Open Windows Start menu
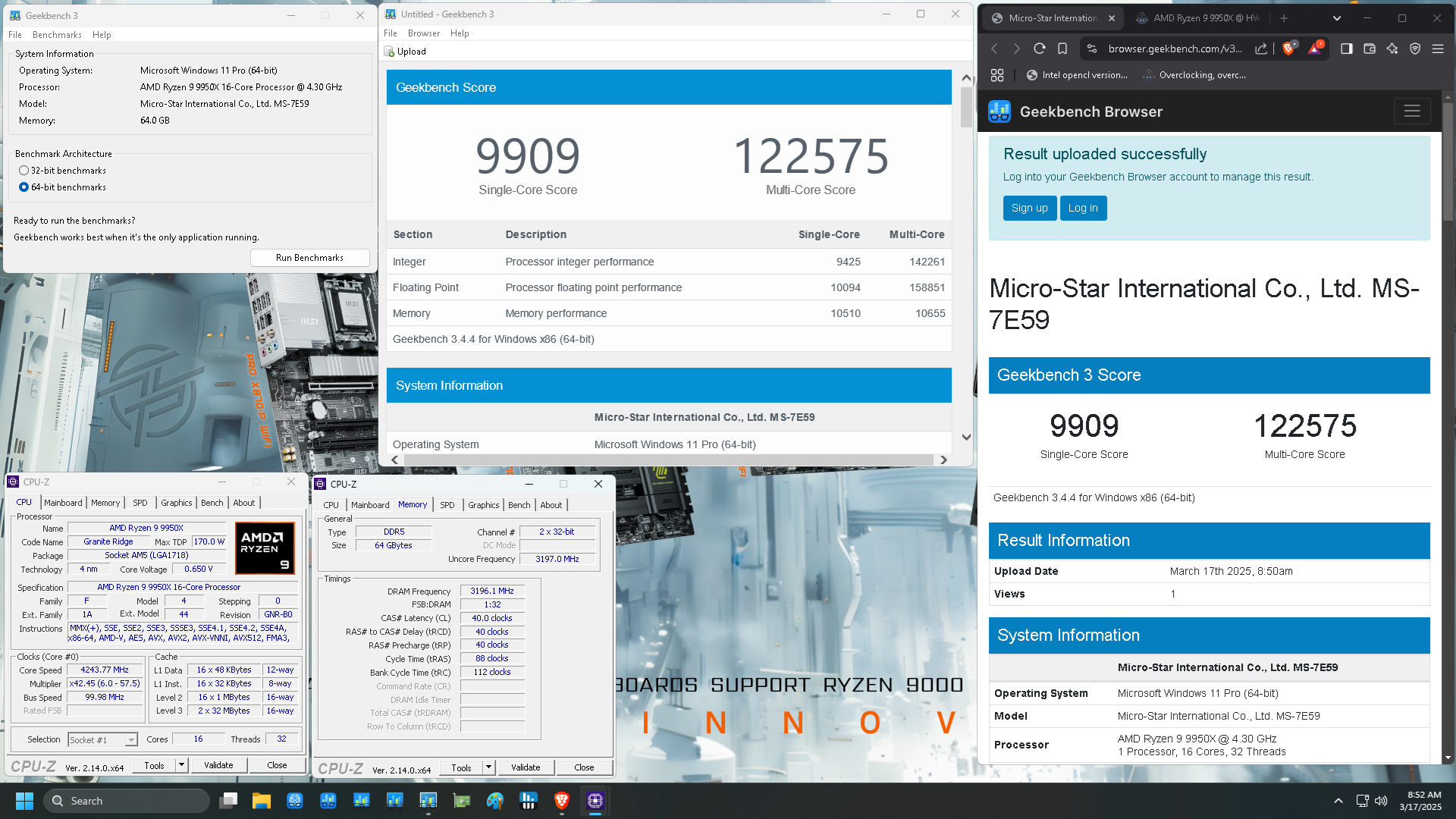Viewport: 1456px width, 819px height. [x=24, y=801]
